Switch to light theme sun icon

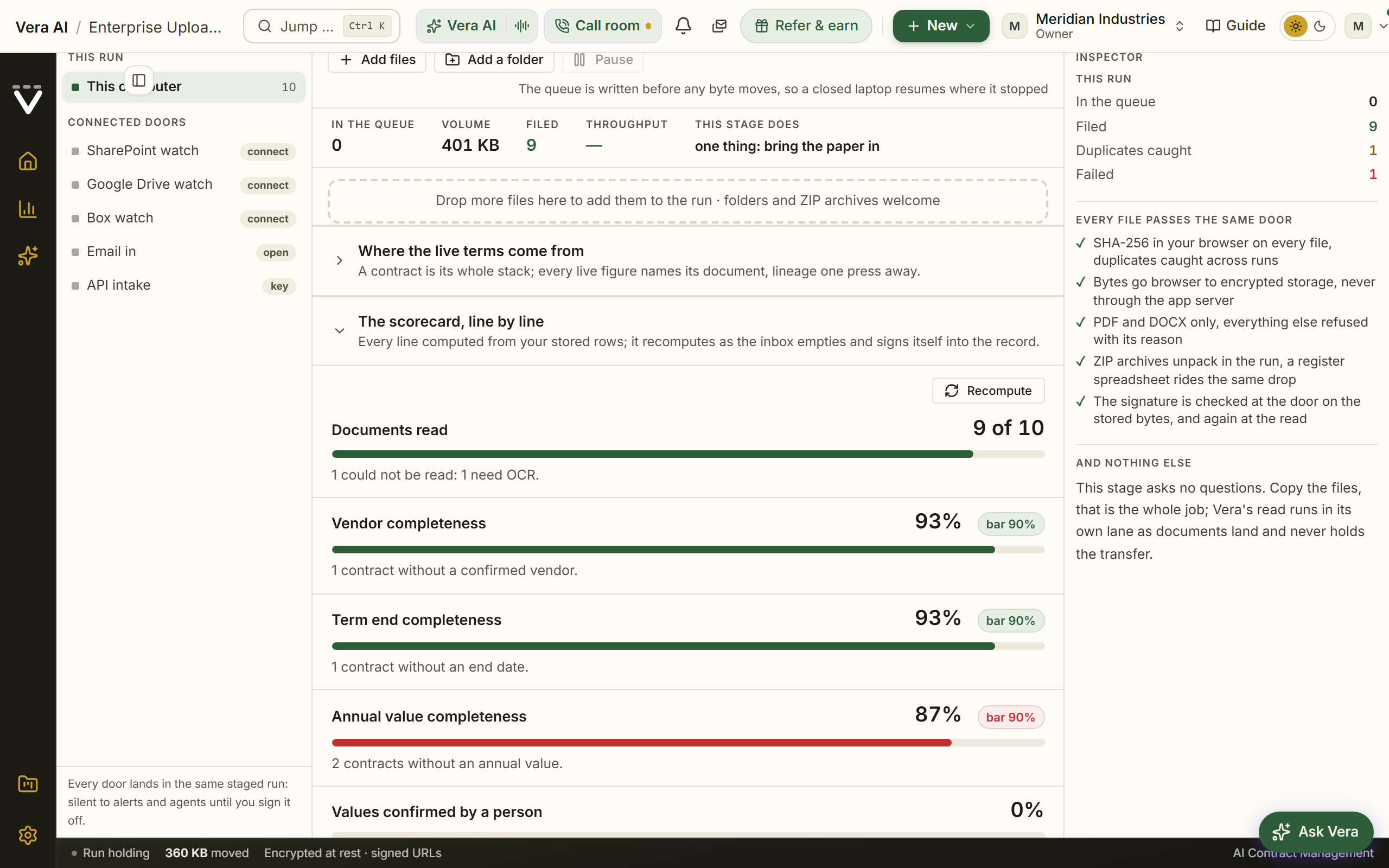(x=1296, y=26)
